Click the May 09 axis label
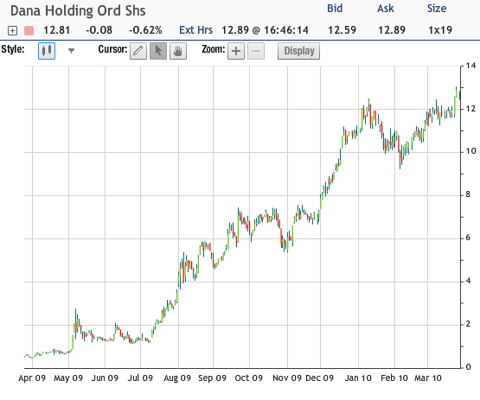480x400 pixels. (x=68, y=378)
